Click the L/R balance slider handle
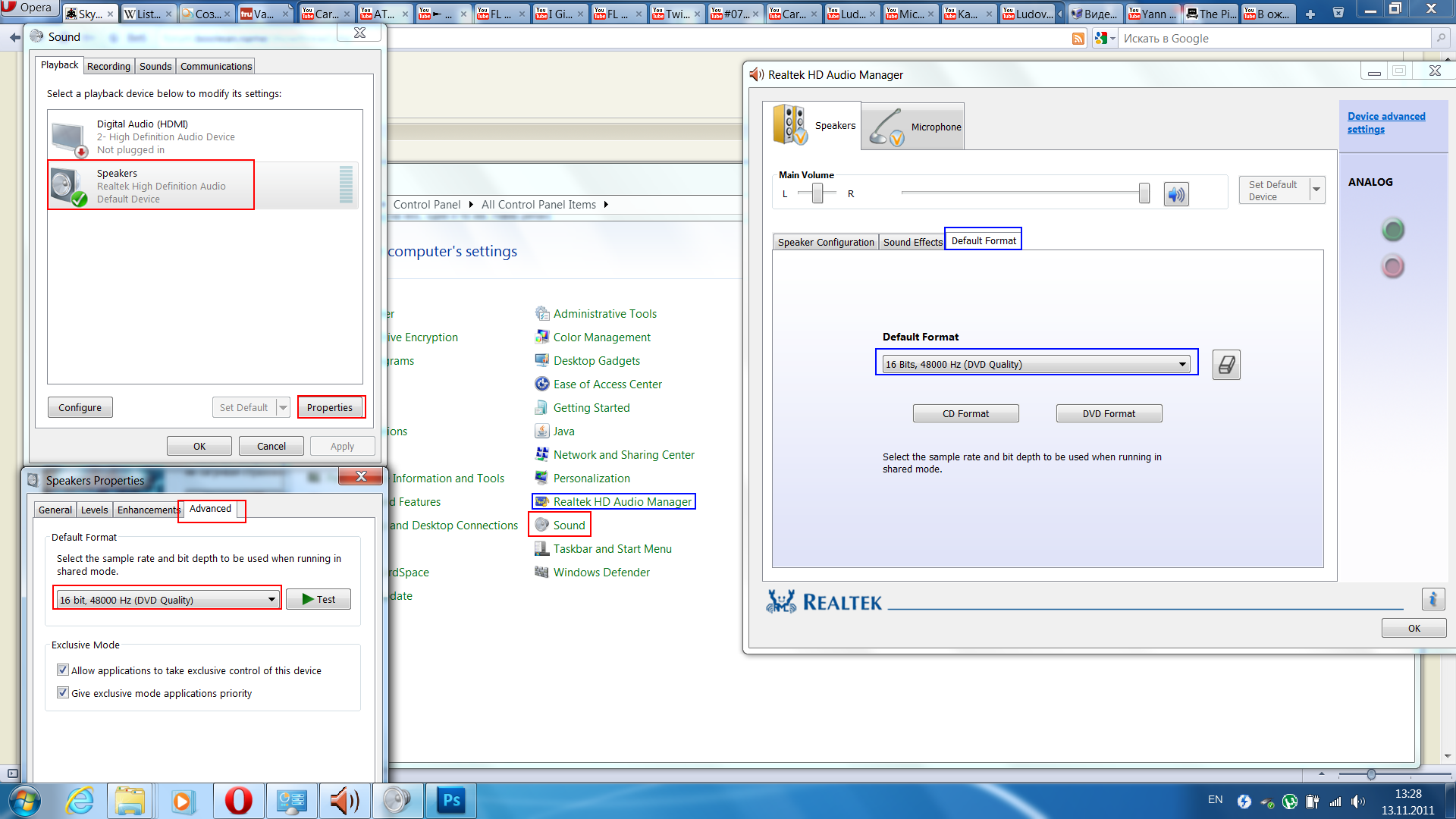The height and width of the screenshot is (819, 1456). coord(817,193)
